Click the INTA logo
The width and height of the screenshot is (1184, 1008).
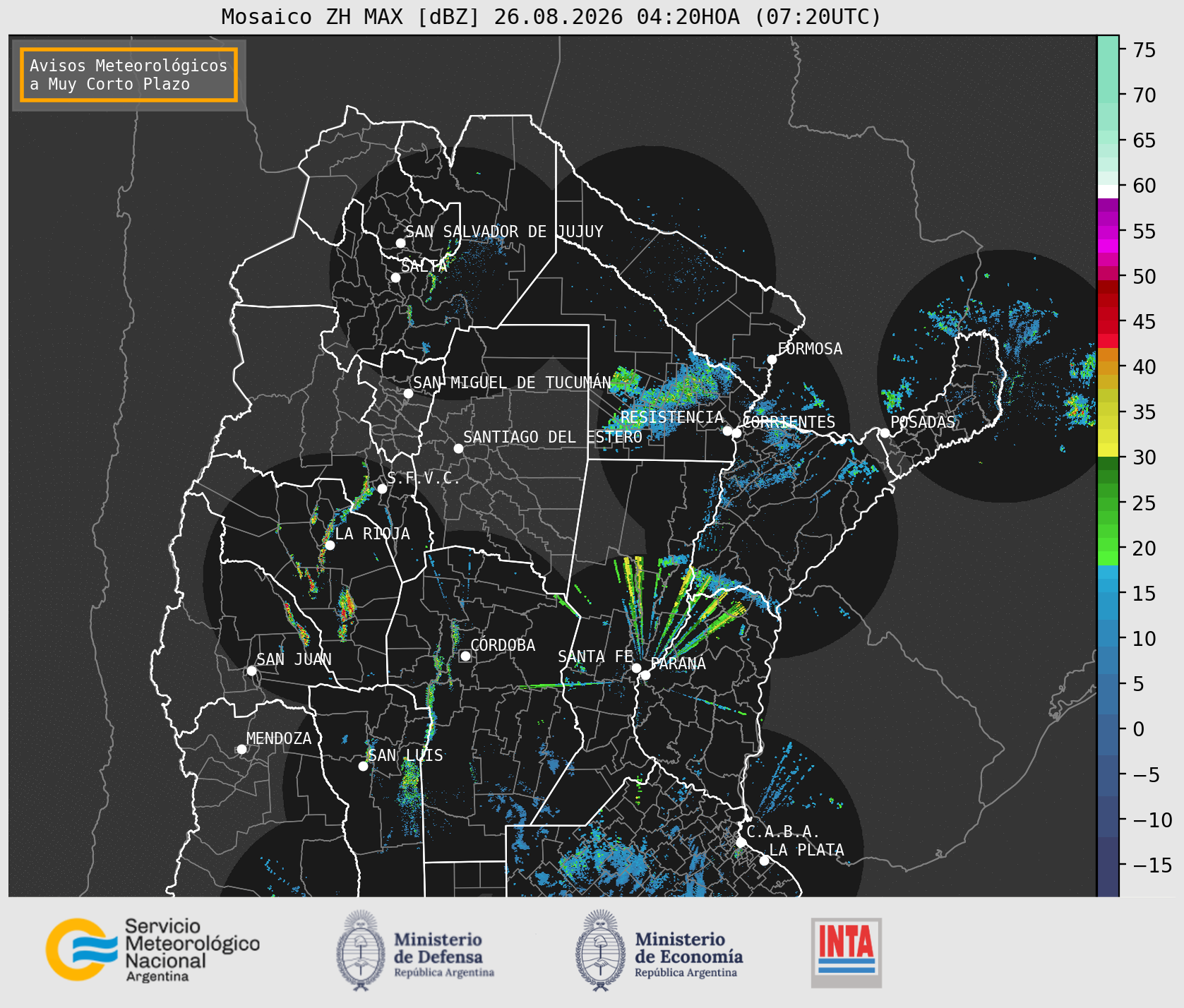(846, 952)
